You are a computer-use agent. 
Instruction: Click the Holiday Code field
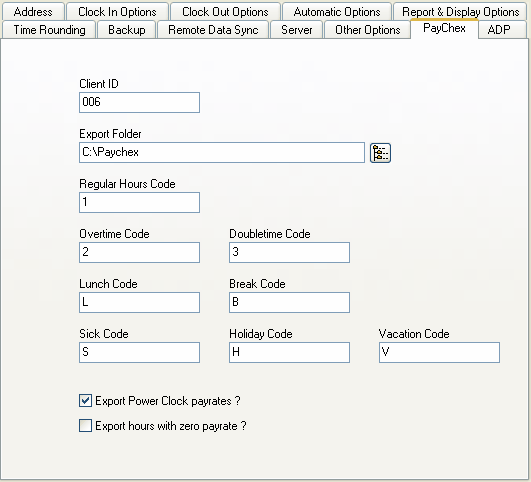(x=290, y=352)
